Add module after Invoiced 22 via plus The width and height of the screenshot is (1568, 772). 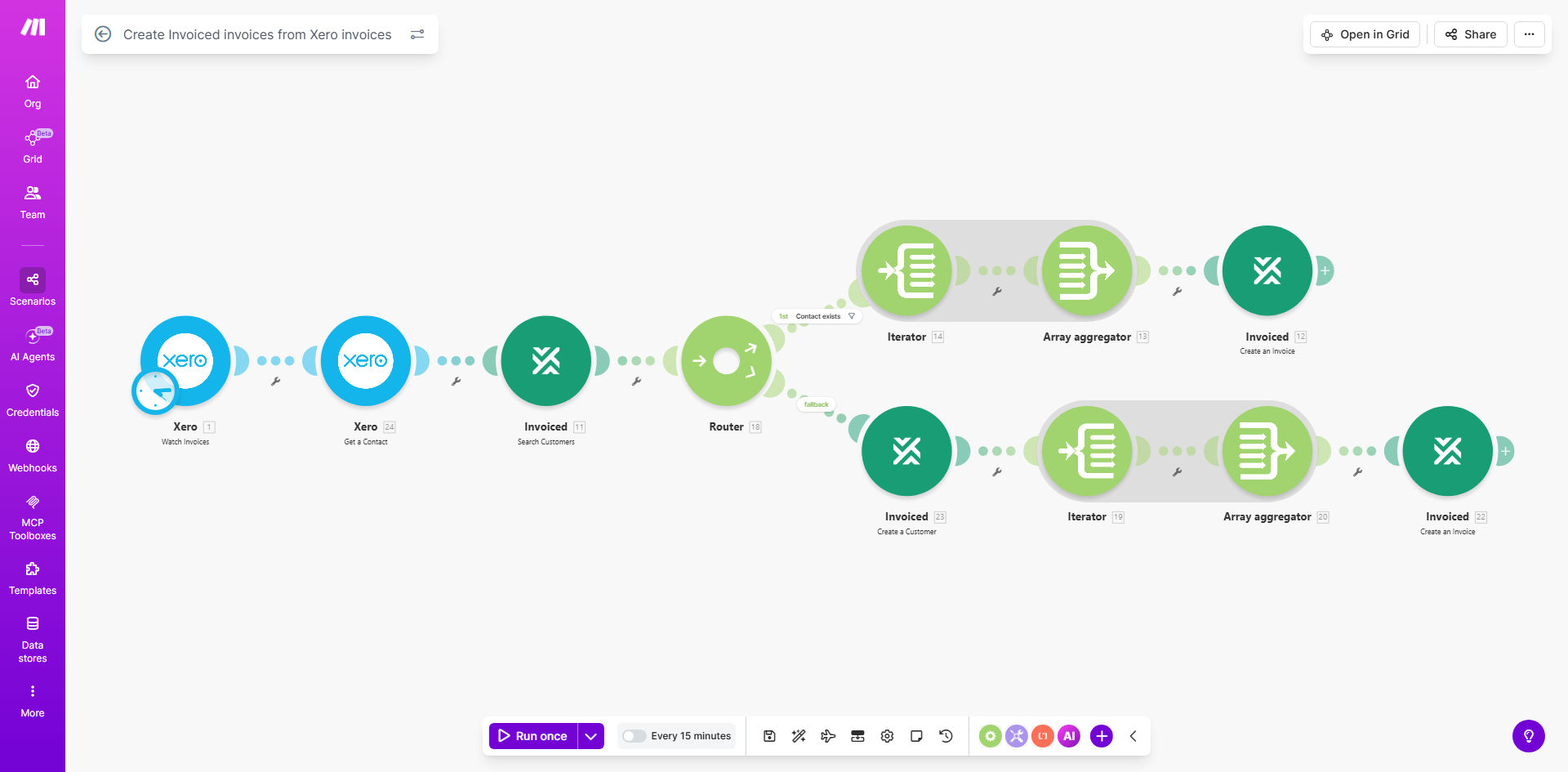tap(1505, 451)
